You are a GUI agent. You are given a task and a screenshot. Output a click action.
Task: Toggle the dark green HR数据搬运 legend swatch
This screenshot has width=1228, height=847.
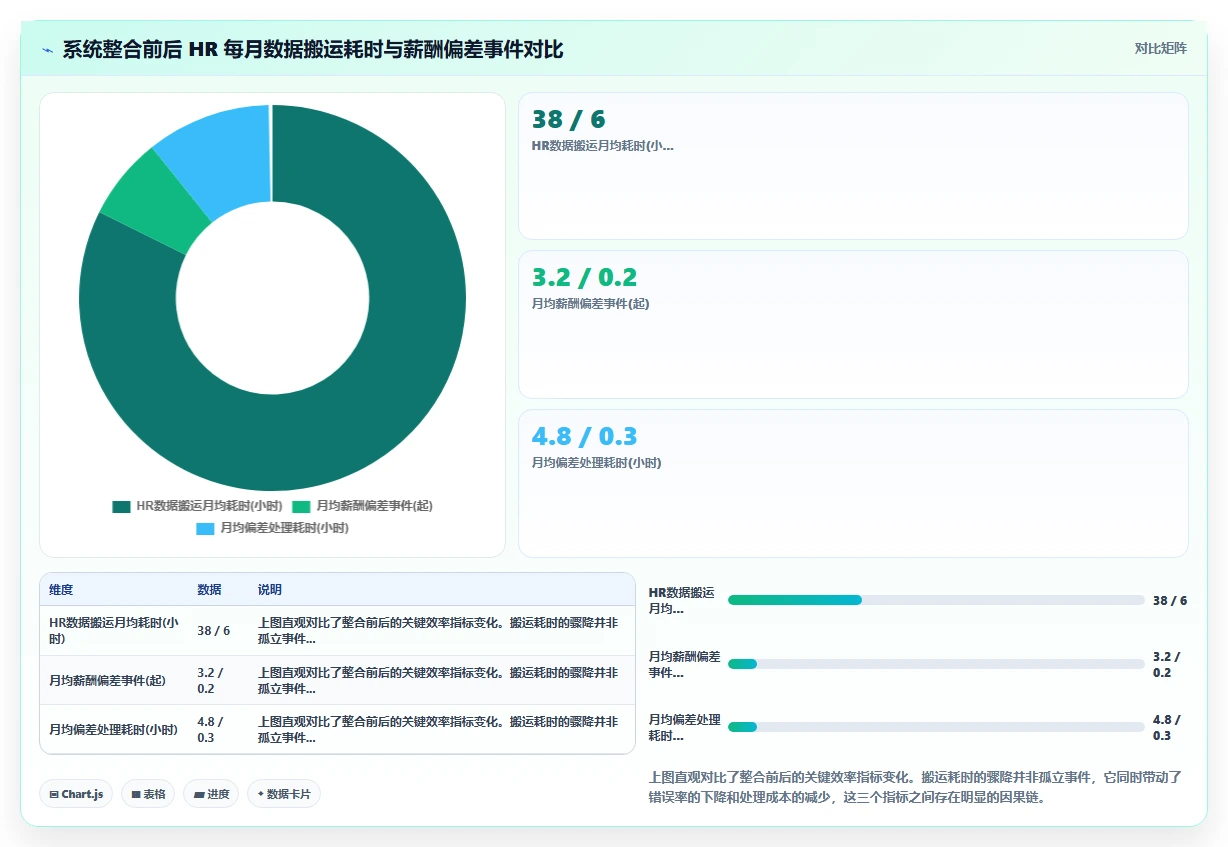121,507
